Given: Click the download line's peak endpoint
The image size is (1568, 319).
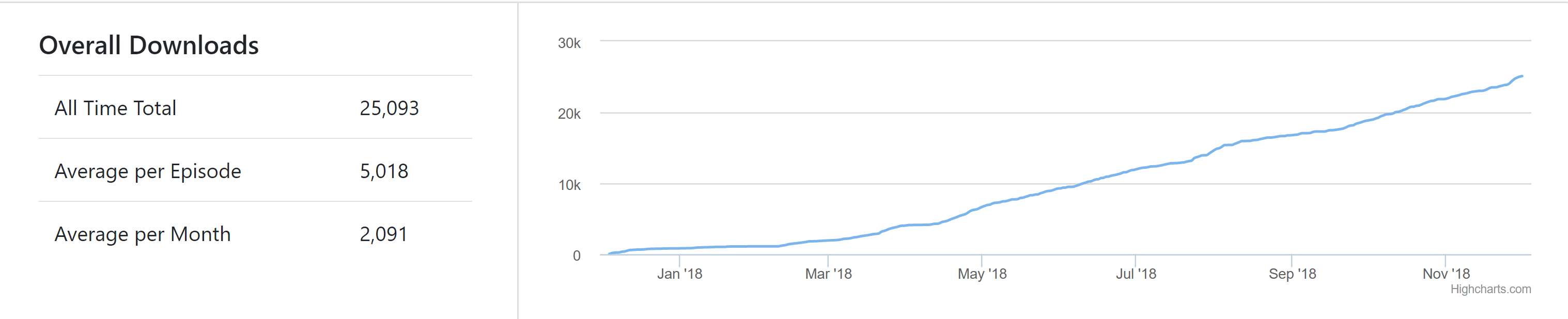Looking at the screenshot, I should pos(1522,76).
